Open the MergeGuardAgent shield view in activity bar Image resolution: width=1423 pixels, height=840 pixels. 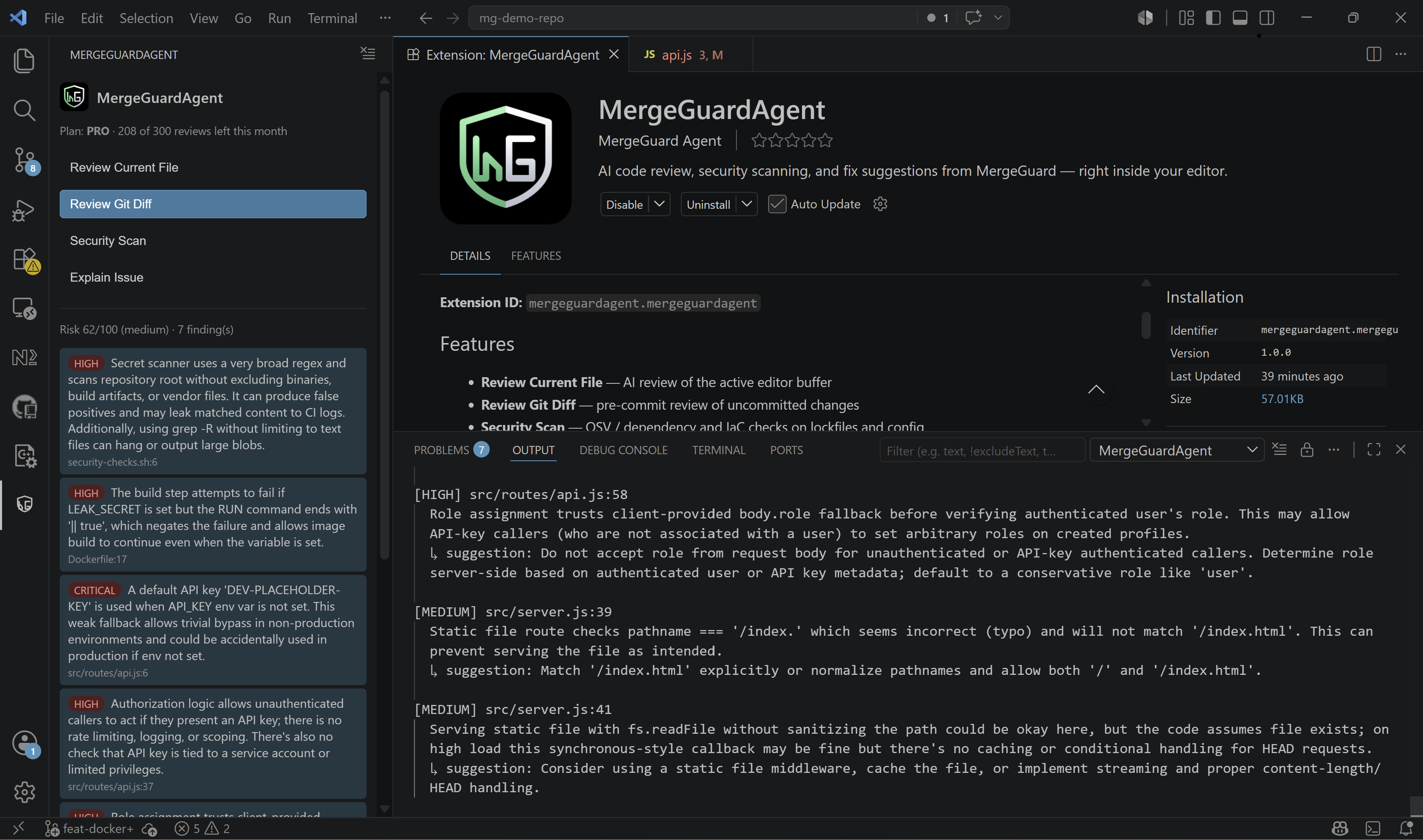(x=24, y=504)
